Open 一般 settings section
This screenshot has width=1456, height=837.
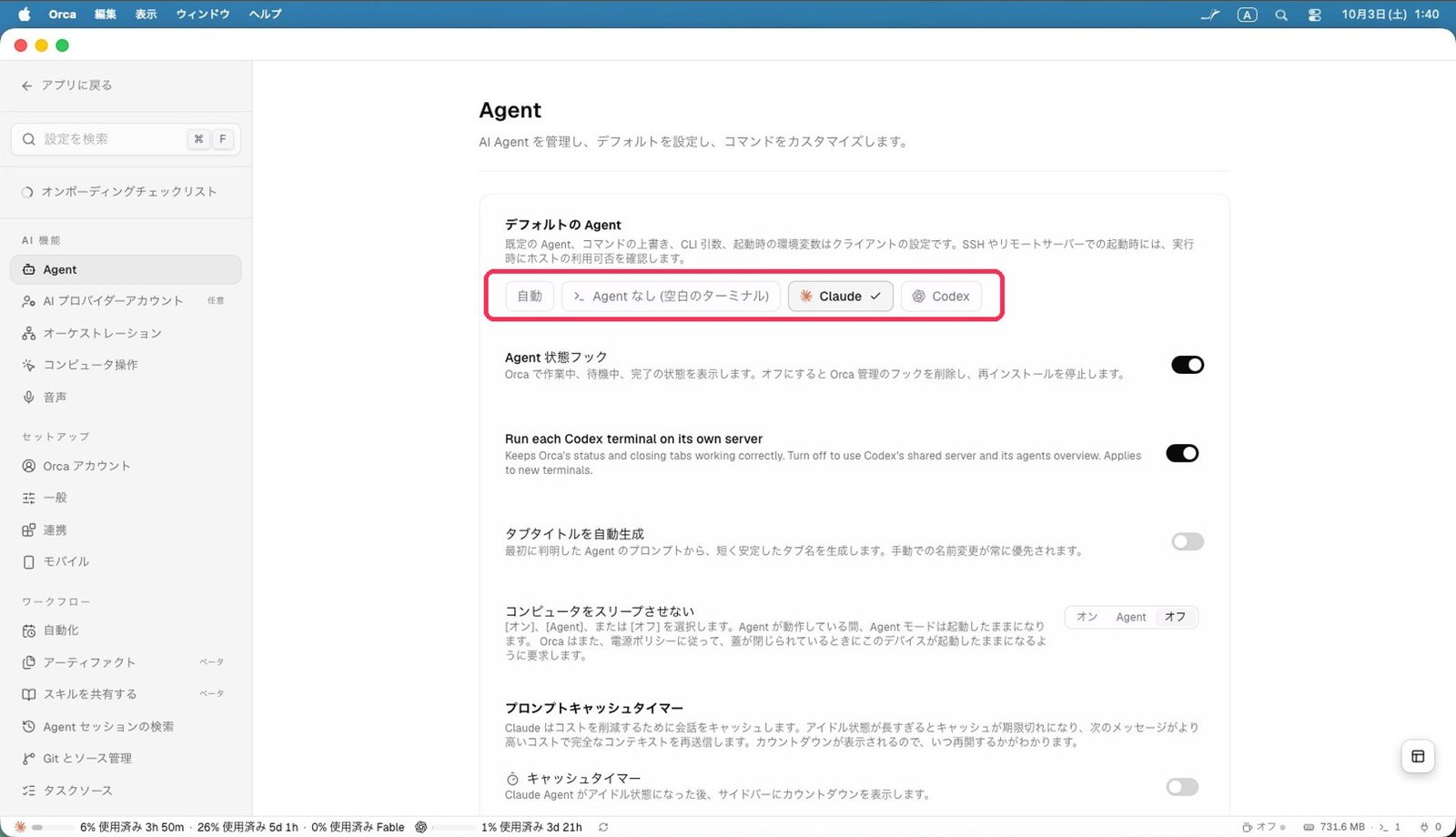(x=126, y=498)
